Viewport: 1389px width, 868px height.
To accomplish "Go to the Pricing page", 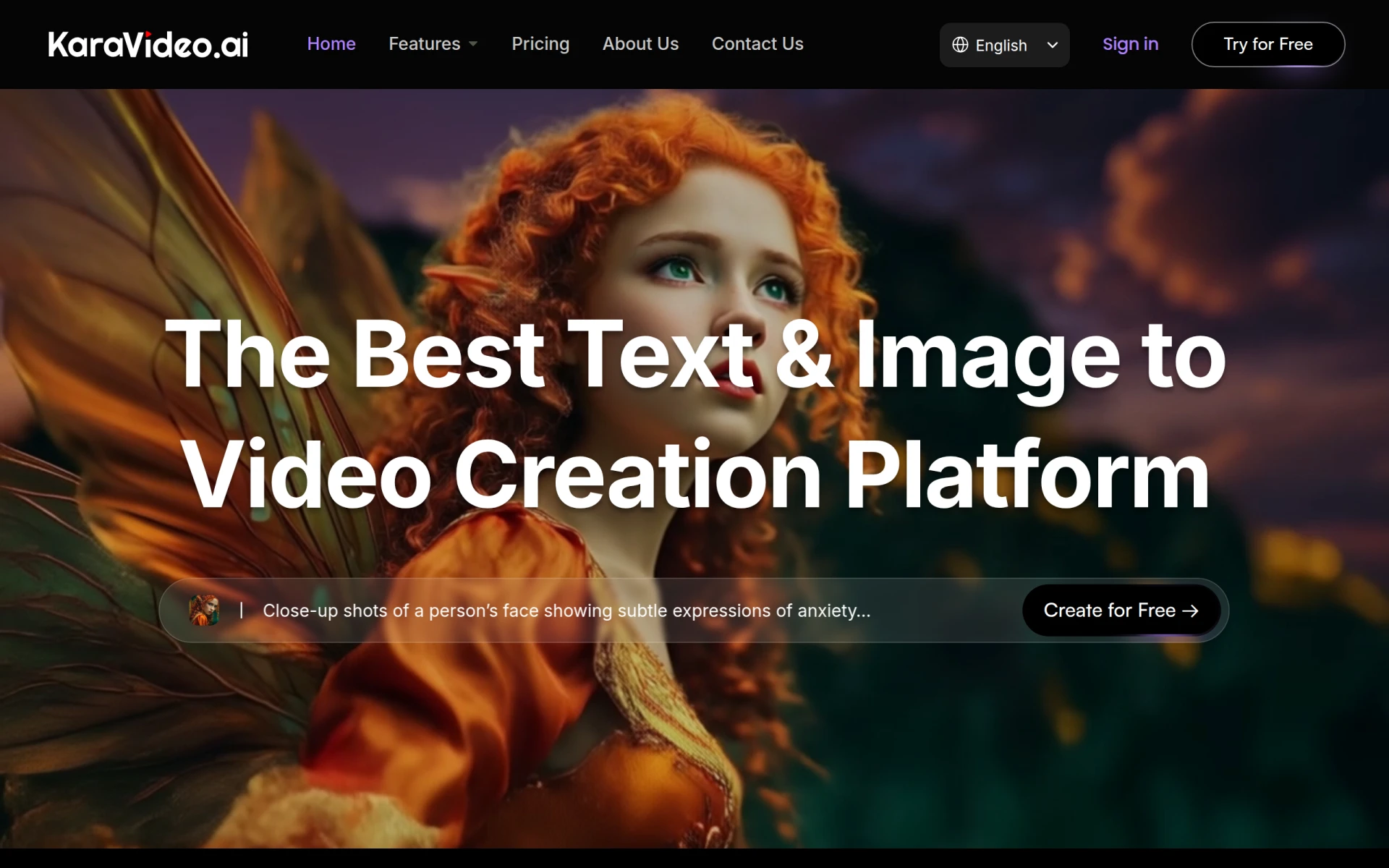I will [x=540, y=44].
